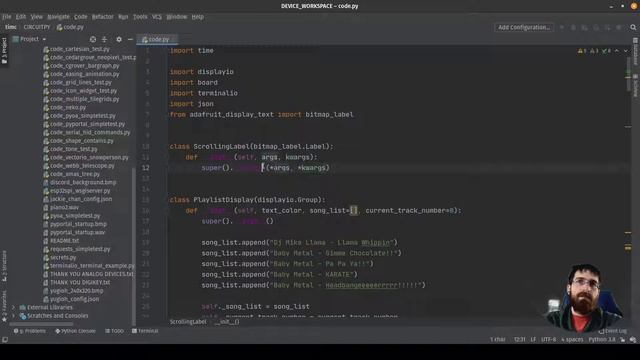This screenshot has width=640, height=360.
Task: Expand Scratches and Consoles node
Action: click(13, 316)
